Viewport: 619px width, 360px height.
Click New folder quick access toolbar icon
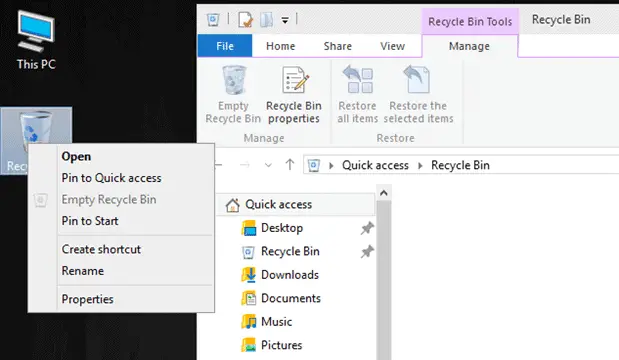(266, 19)
